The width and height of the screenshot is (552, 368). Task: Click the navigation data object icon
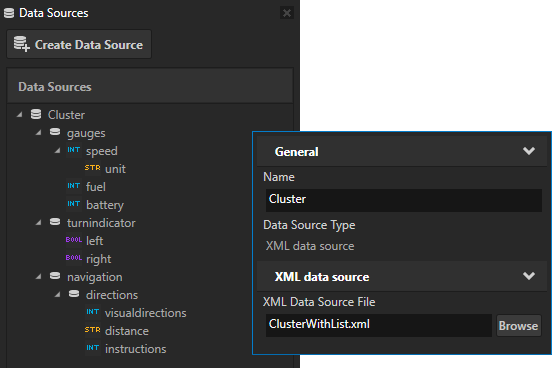coord(55,275)
